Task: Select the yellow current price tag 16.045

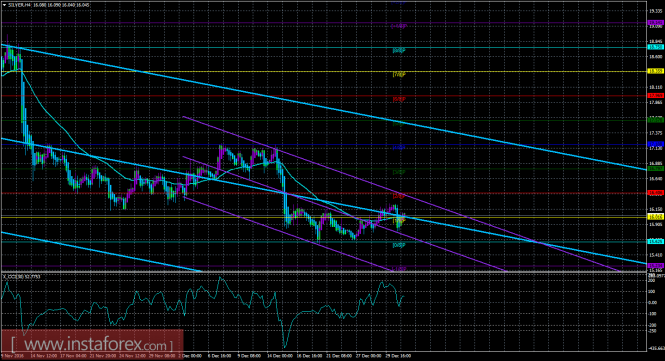Action: (x=656, y=217)
